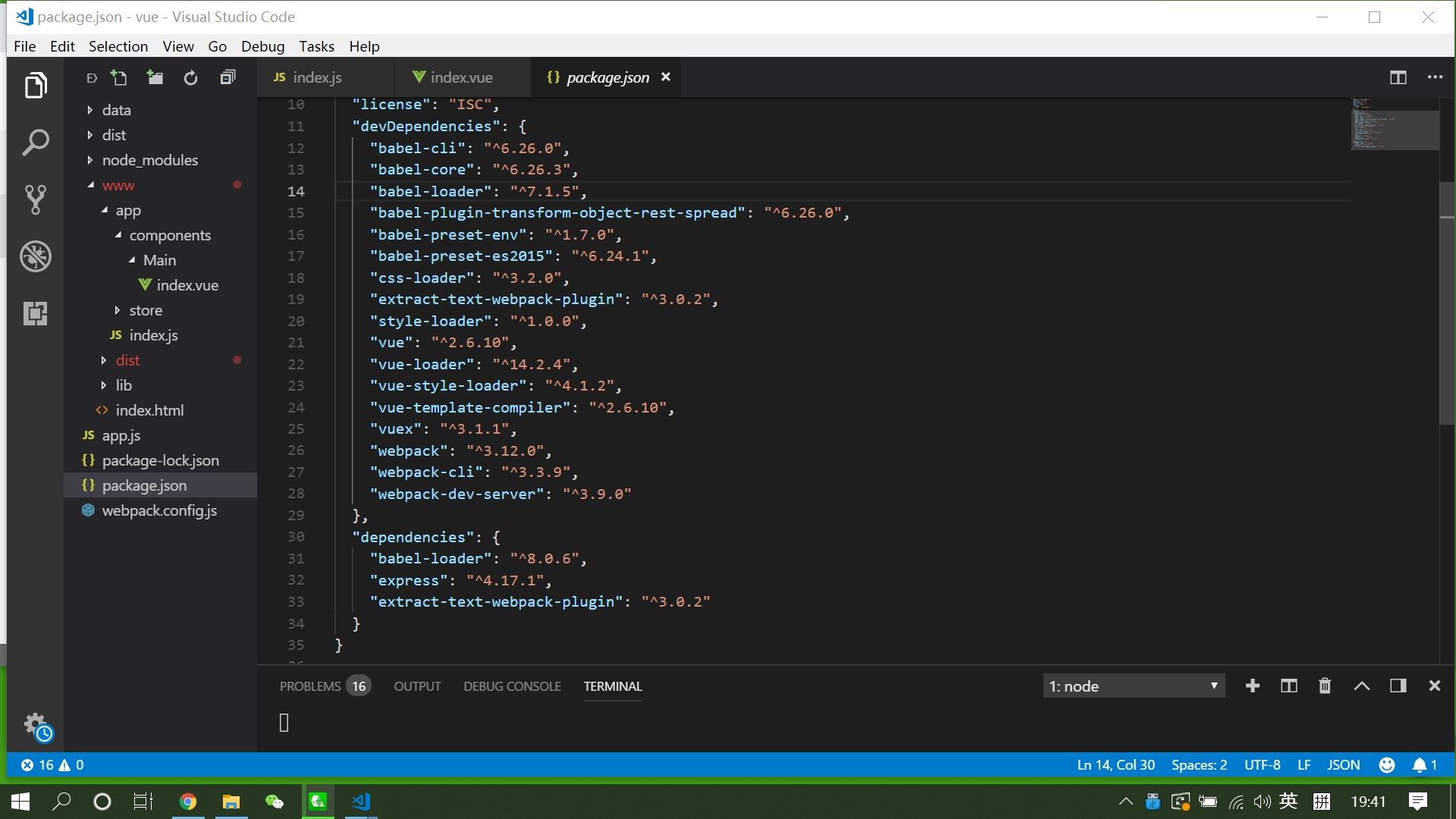This screenshot has width=1456, height=819.
Task: Close the package.json editor tab
Action: click(666, 77)
